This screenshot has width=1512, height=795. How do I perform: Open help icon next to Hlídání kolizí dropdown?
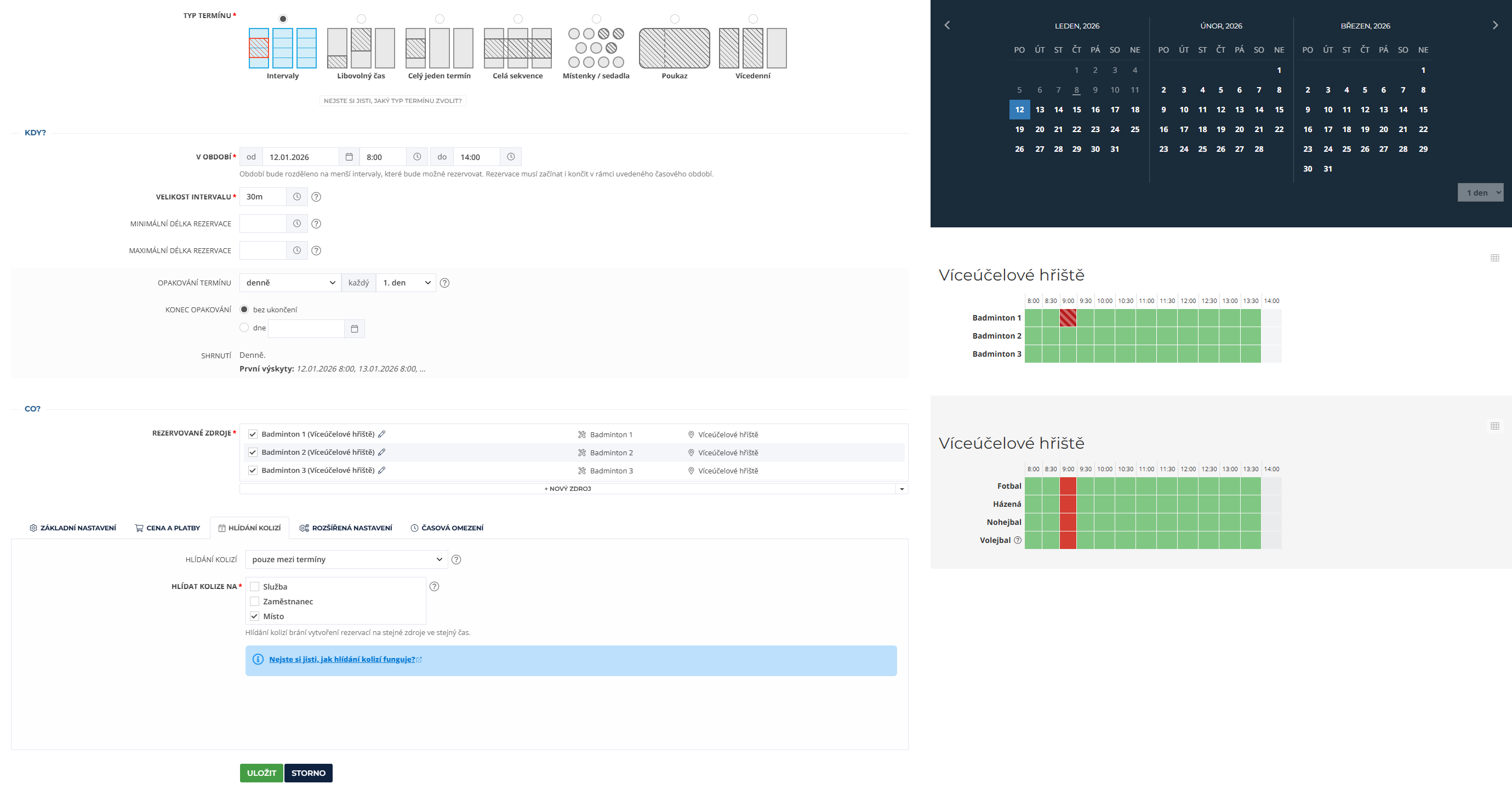coord(456,560)
